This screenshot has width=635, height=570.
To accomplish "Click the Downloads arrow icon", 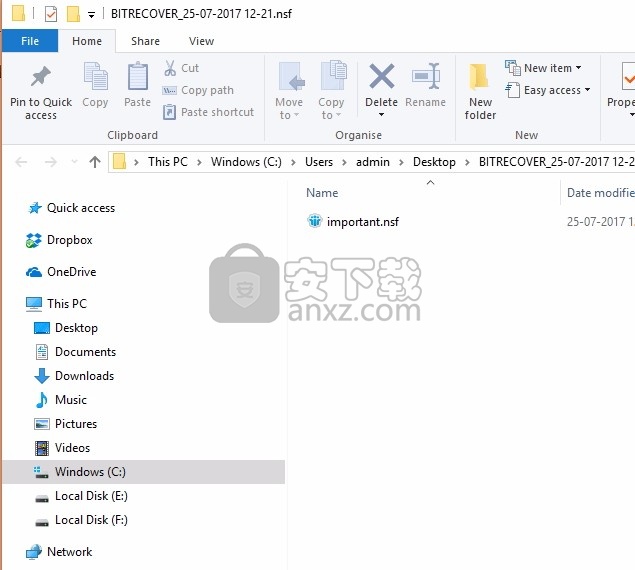I will (42, 376).
